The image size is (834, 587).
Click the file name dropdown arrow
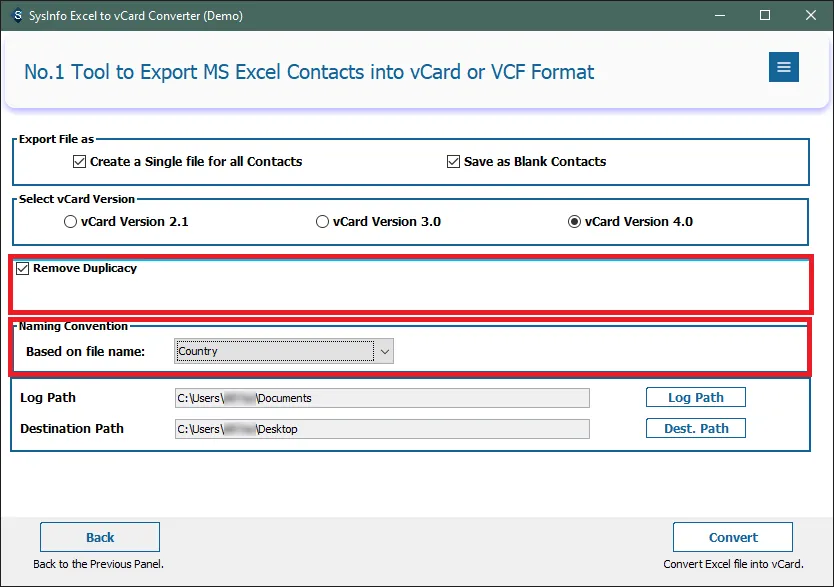(385, 351)
